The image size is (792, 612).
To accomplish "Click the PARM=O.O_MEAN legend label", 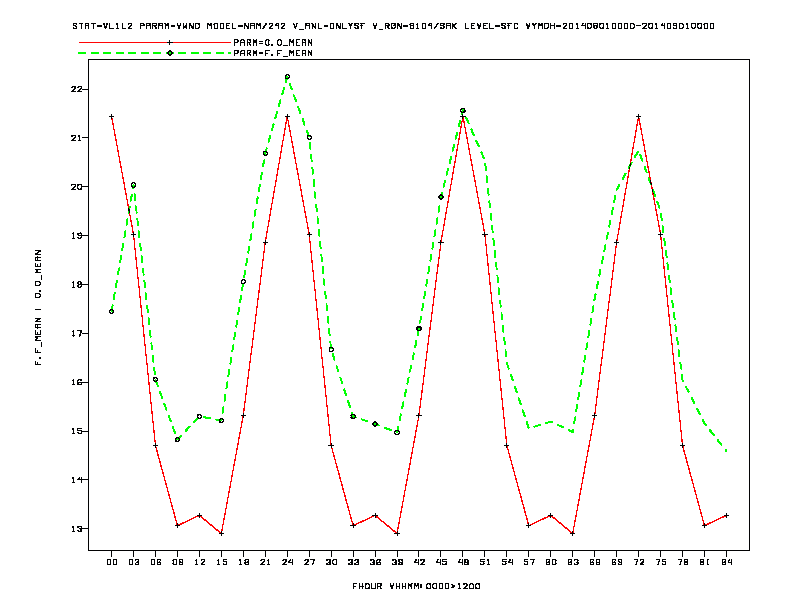I will point(273,43).
